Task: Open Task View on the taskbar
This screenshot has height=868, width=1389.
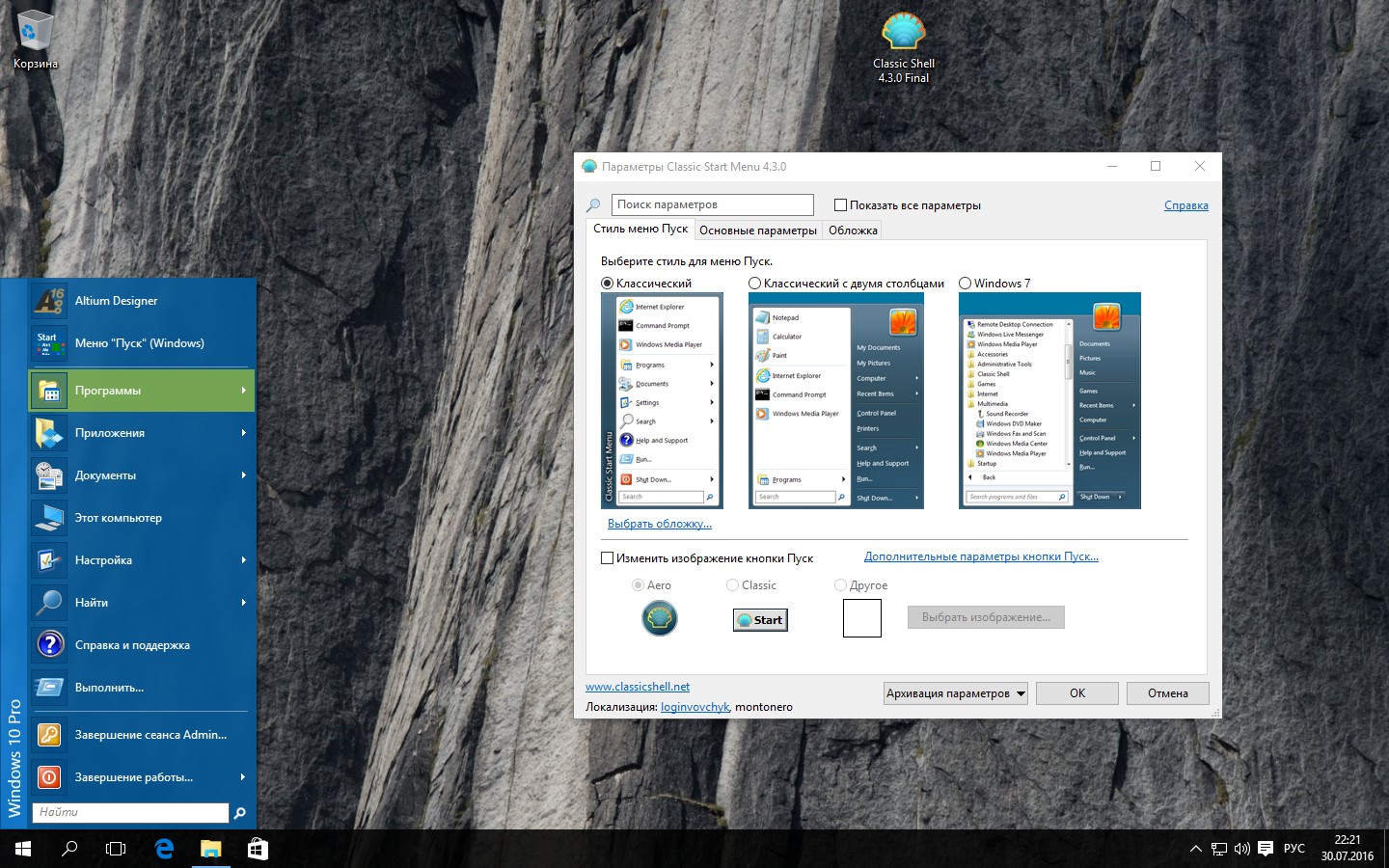Action: 116,849
